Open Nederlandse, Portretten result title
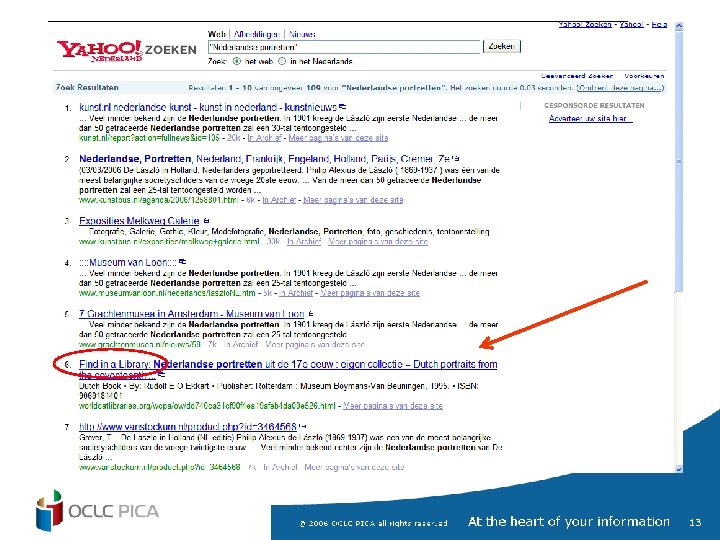 coord(264,159)
